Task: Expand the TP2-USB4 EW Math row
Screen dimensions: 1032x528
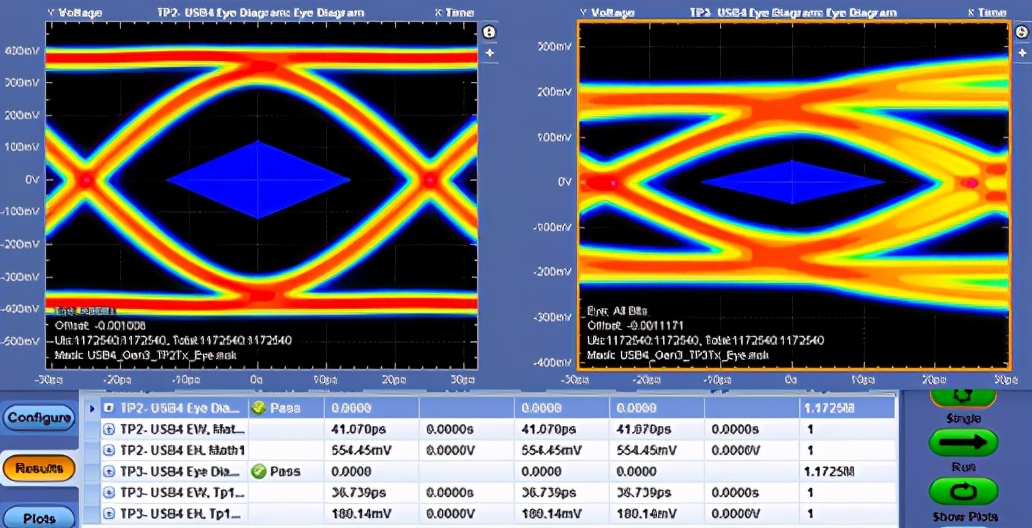Action: click(x=110, y=429)
